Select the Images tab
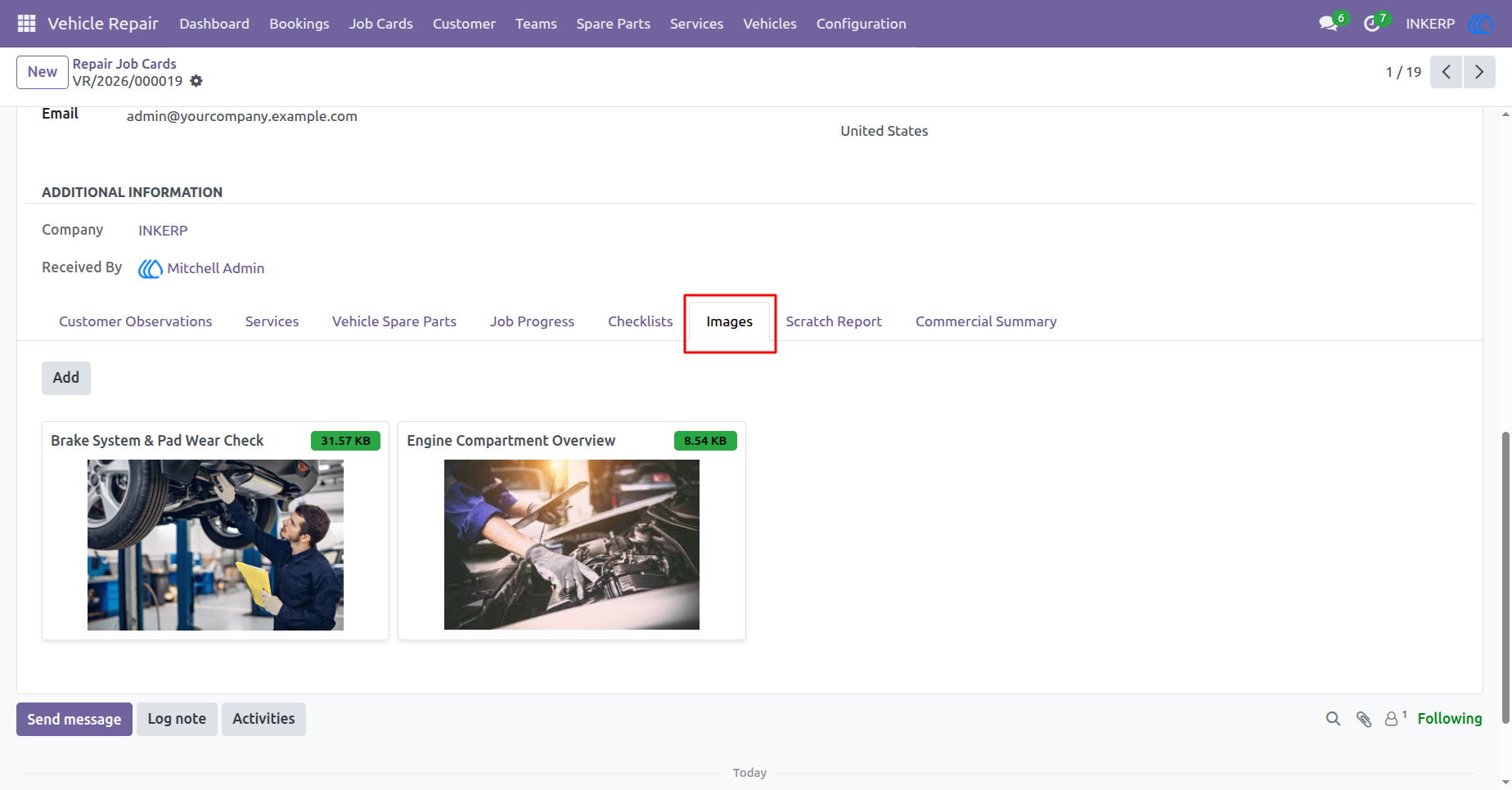 click(x=730, y=321)
